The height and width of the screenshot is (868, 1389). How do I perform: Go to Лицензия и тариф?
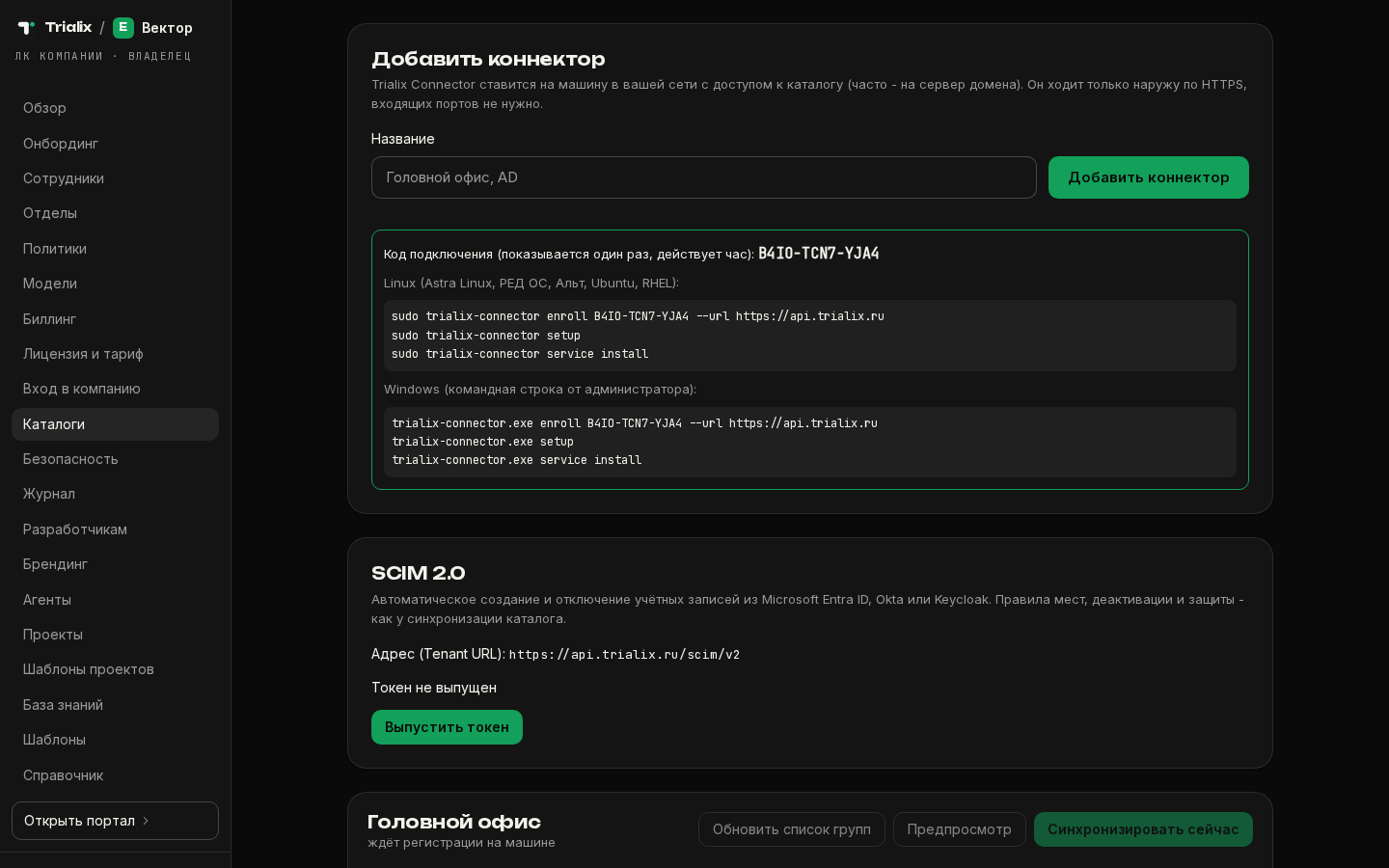[x=115, y=354]
